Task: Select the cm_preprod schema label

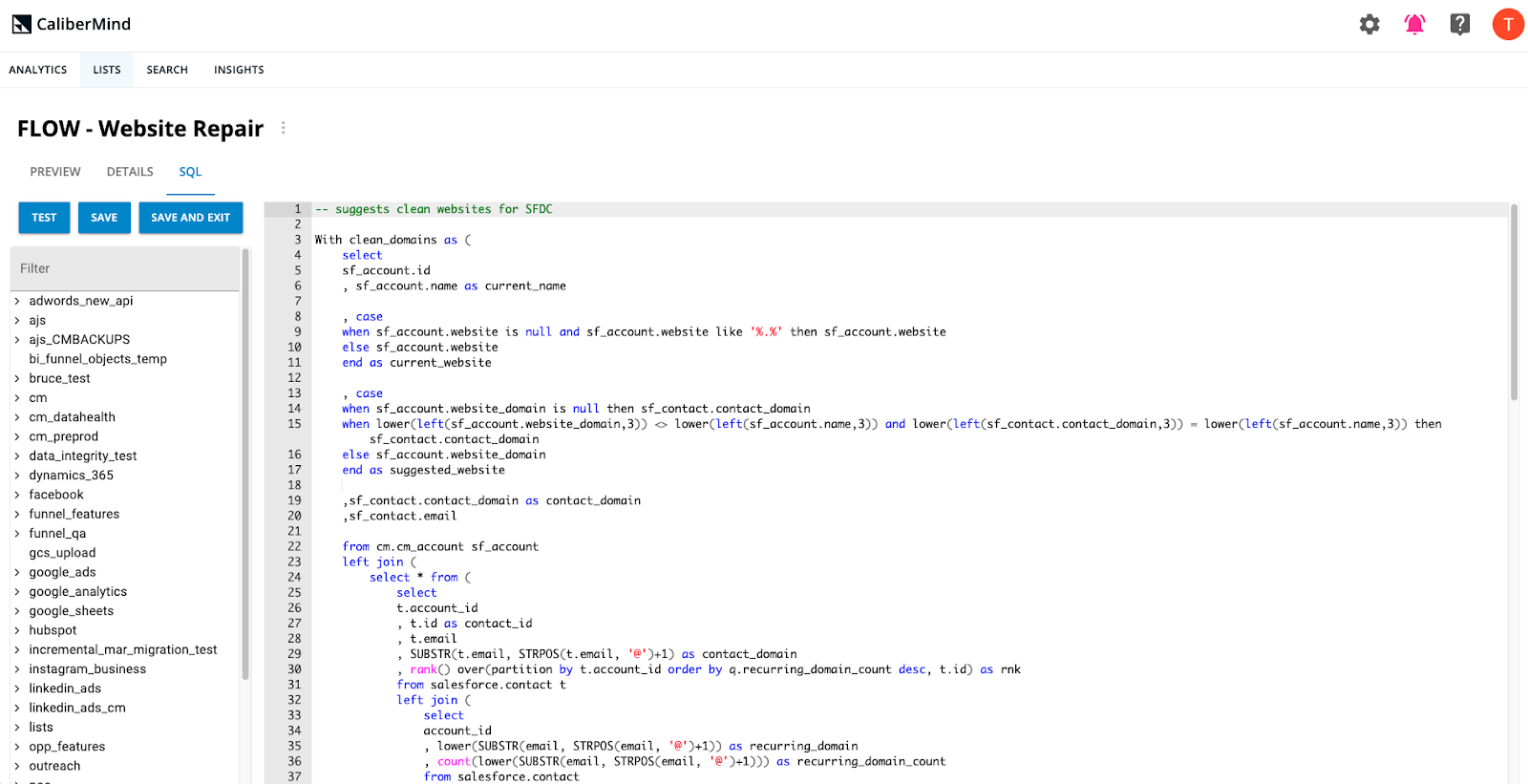Action: pyautogui.click(x=63, y=436)
